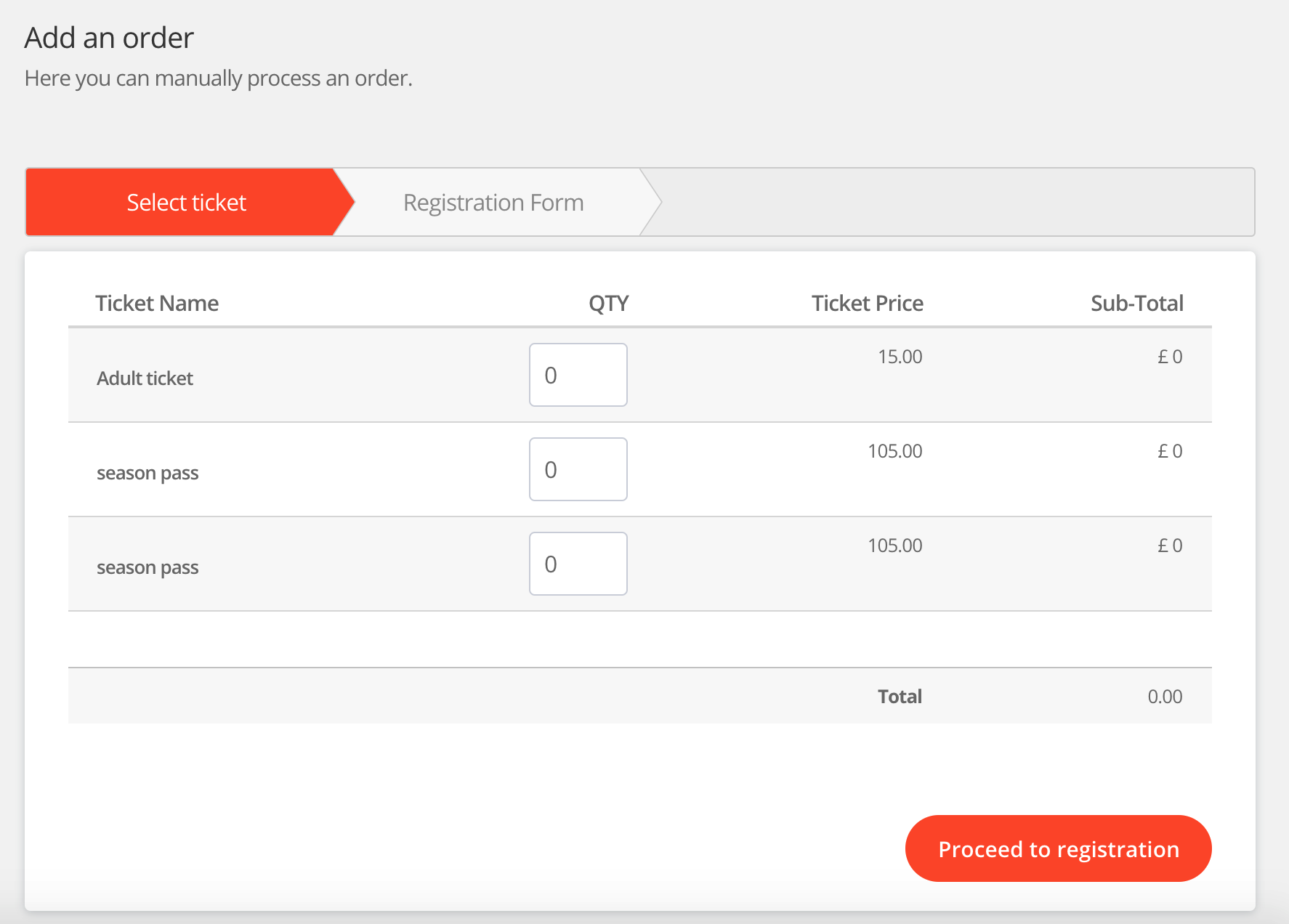The image size is (1289, 924).
Task: Click the second season pass name label
Action: tap(148, 567)
